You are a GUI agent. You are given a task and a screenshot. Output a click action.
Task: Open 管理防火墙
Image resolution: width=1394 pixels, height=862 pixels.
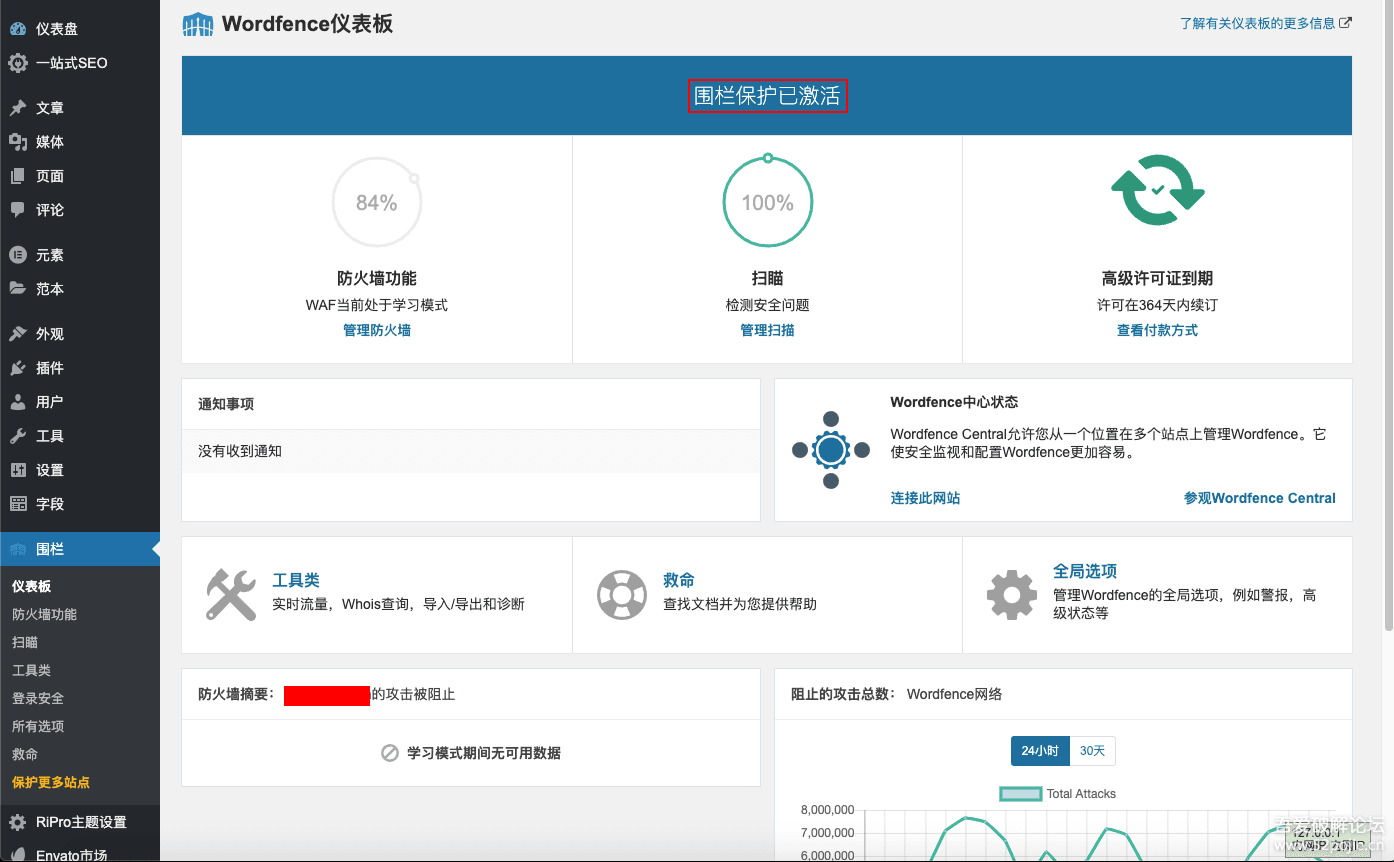coord(376,330)
